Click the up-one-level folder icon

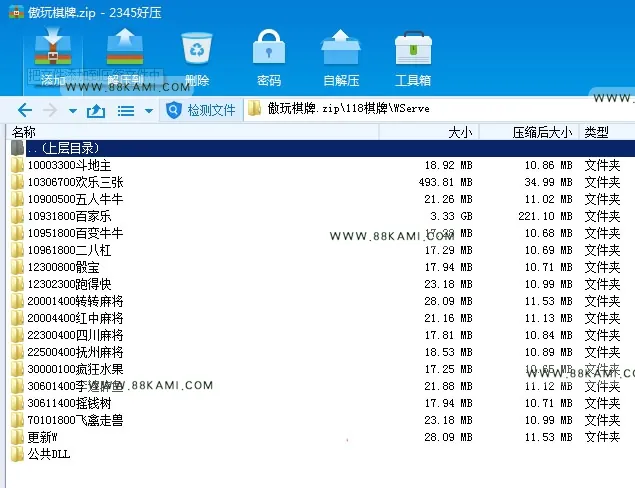[x=96, y=110]
